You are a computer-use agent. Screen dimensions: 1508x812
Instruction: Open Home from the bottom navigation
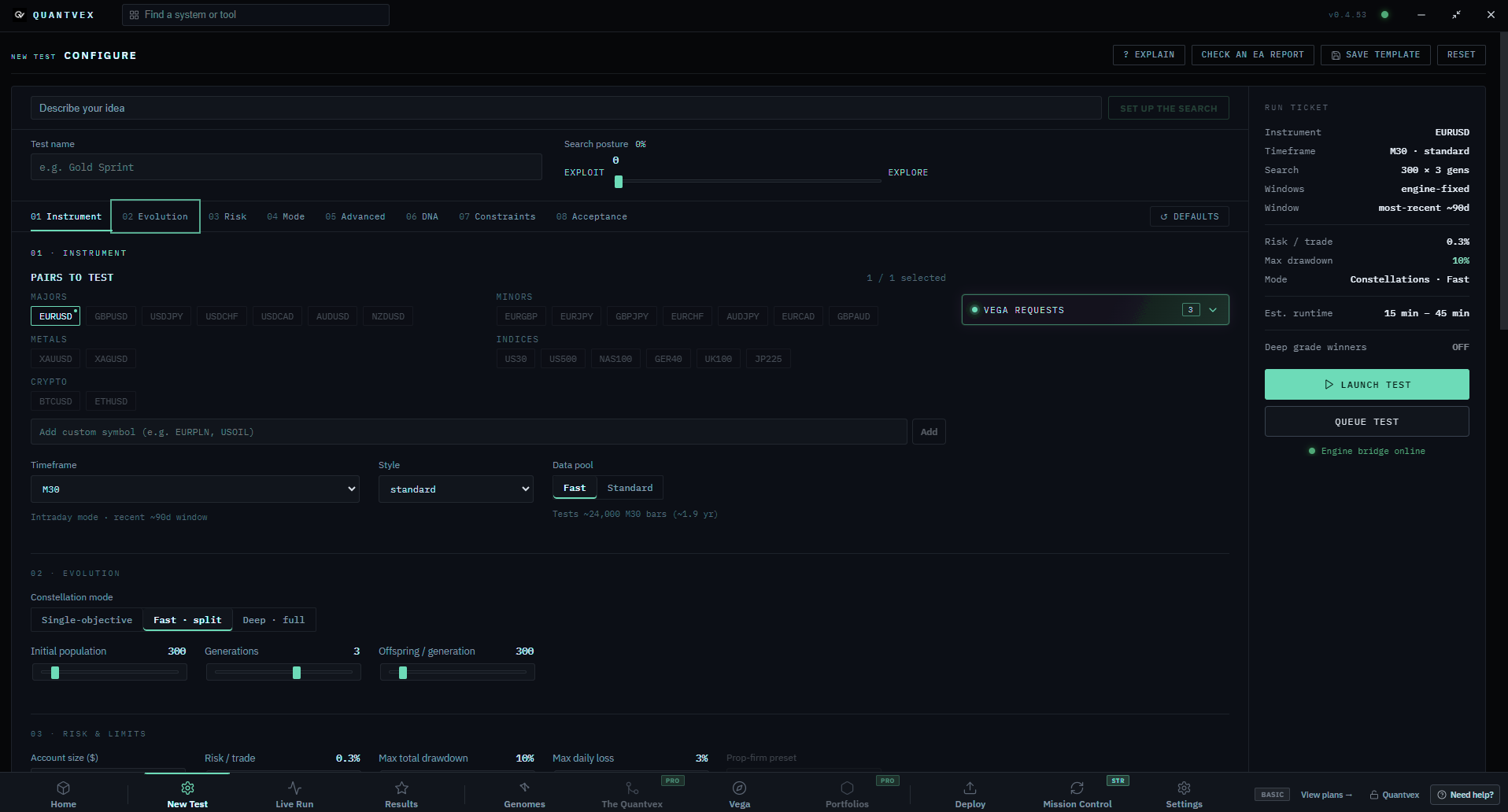[64, 794]
